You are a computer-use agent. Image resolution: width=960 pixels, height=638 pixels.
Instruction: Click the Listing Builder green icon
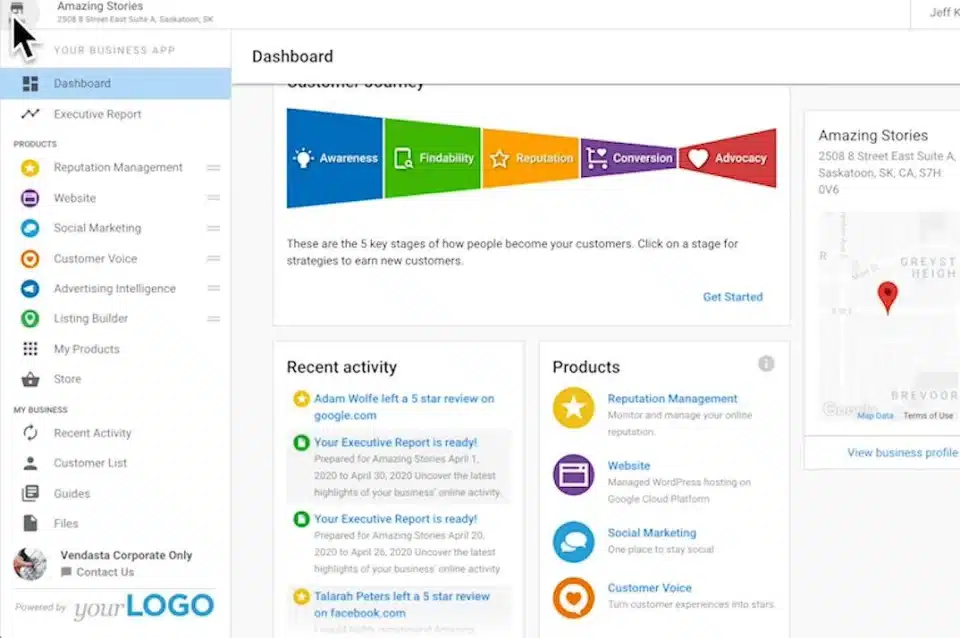[27, 318]
